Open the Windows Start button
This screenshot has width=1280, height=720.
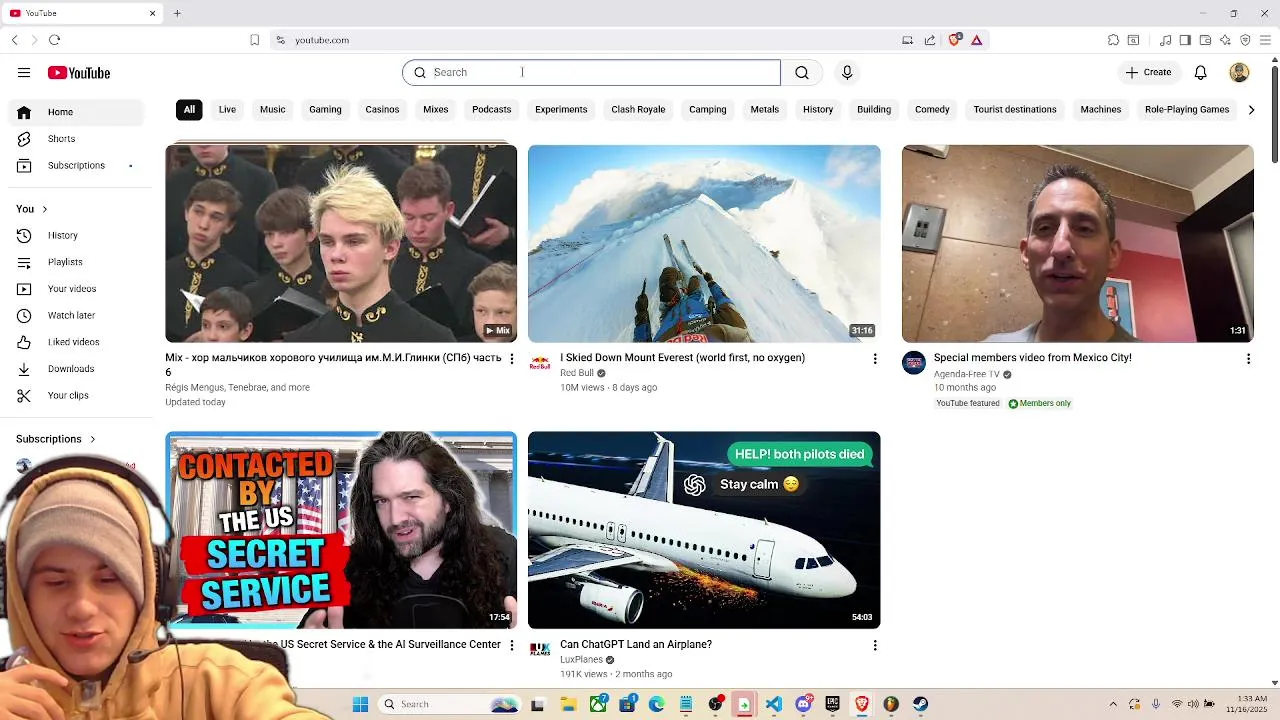(x=361, y=705)
